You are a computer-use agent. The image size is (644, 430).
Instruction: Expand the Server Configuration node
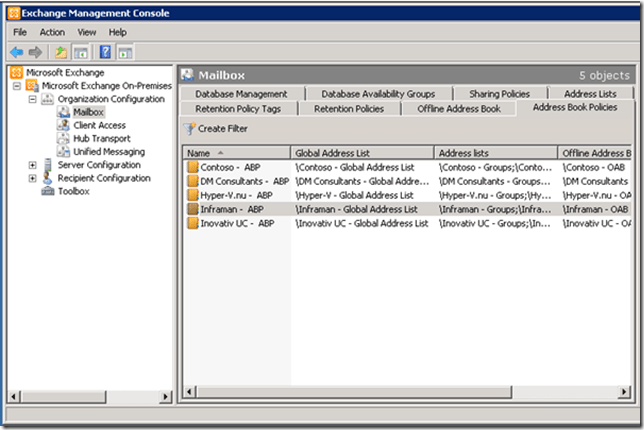pyautogui.click(x=33, y=165)
